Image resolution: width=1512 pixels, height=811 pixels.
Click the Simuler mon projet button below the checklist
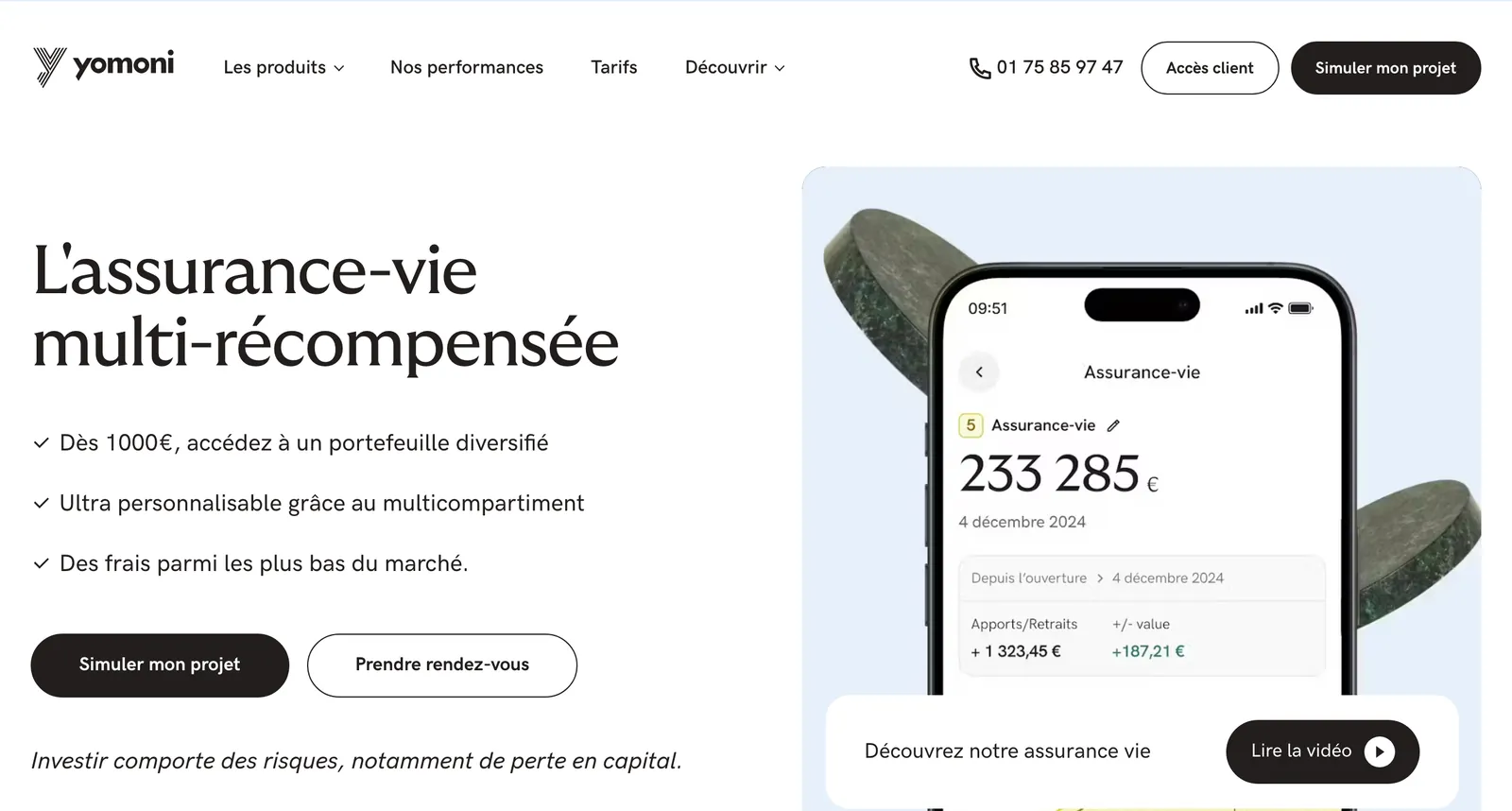point(160,665)
